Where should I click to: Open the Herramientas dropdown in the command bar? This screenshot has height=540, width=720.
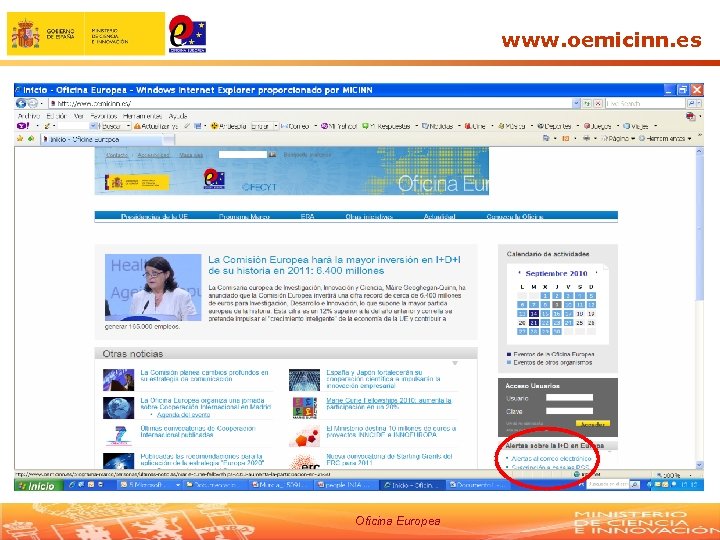[664, 138]
